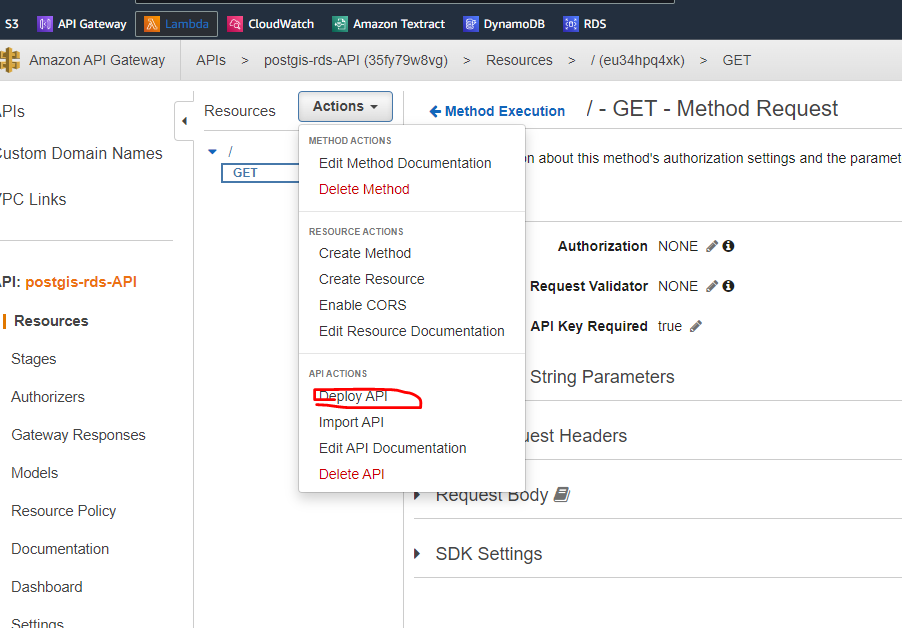The width and height of the screenshot is (902, 628).
Task: Open Custom Domain Names in sidebar
Action: [x=80, y=154]
